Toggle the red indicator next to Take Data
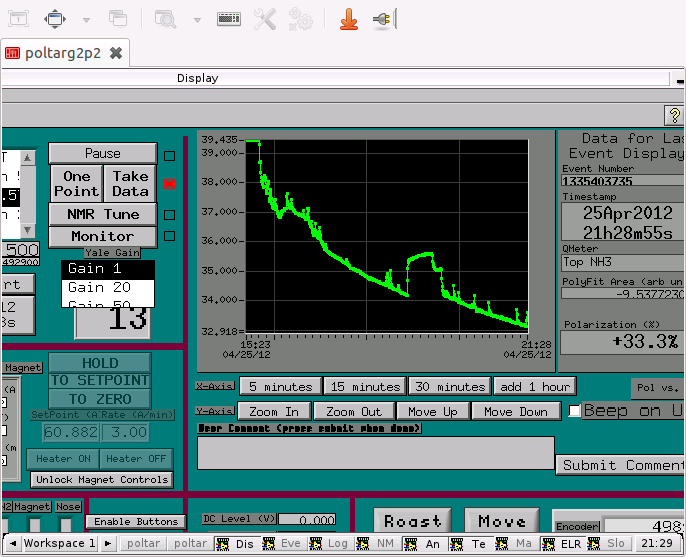This screenshot has height=557, width=686. coord(169,184)
